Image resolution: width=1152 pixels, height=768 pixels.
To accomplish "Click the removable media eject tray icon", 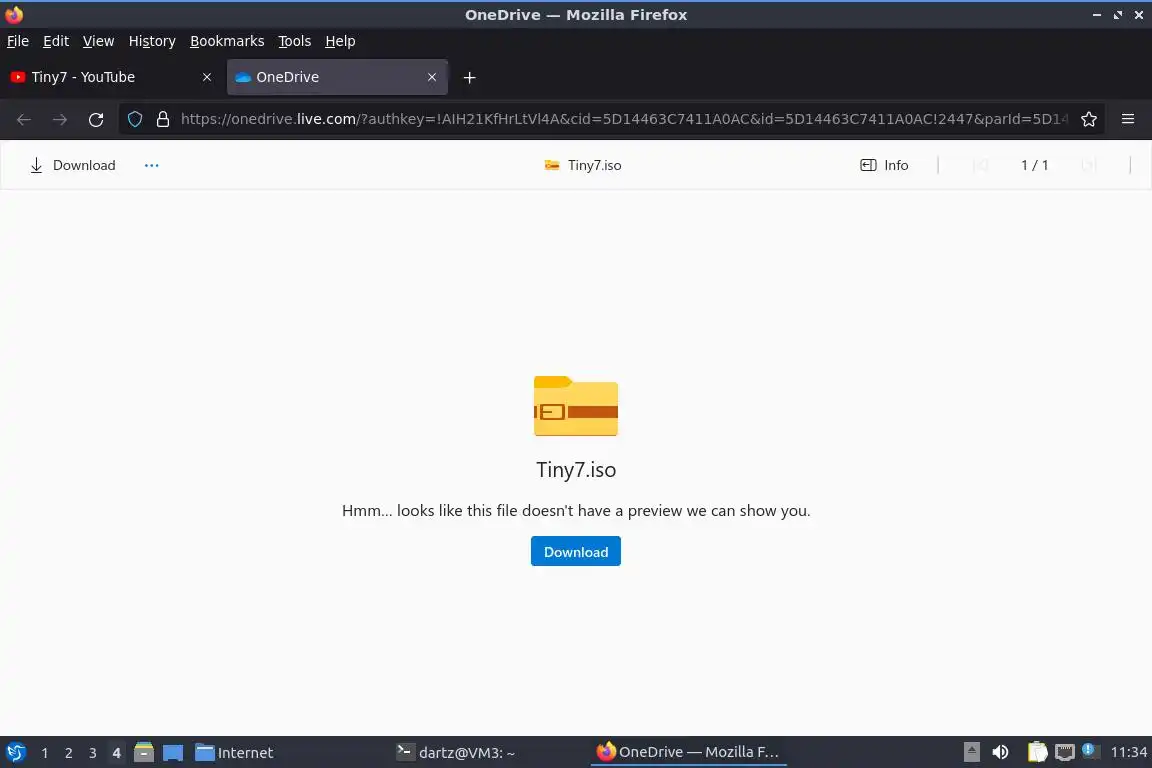I will click(971, 752).
